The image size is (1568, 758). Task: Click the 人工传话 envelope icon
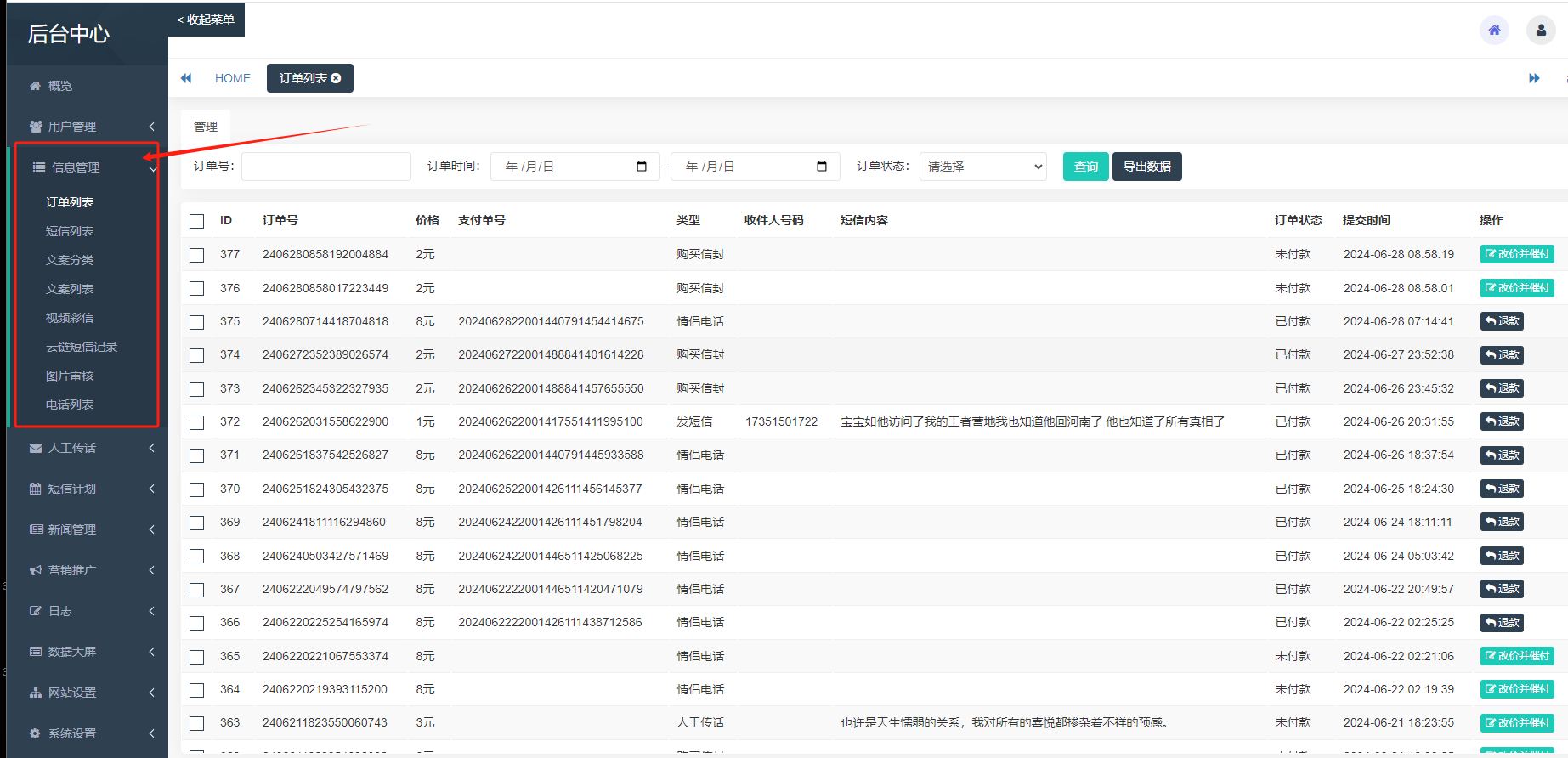tap(36, 448)
